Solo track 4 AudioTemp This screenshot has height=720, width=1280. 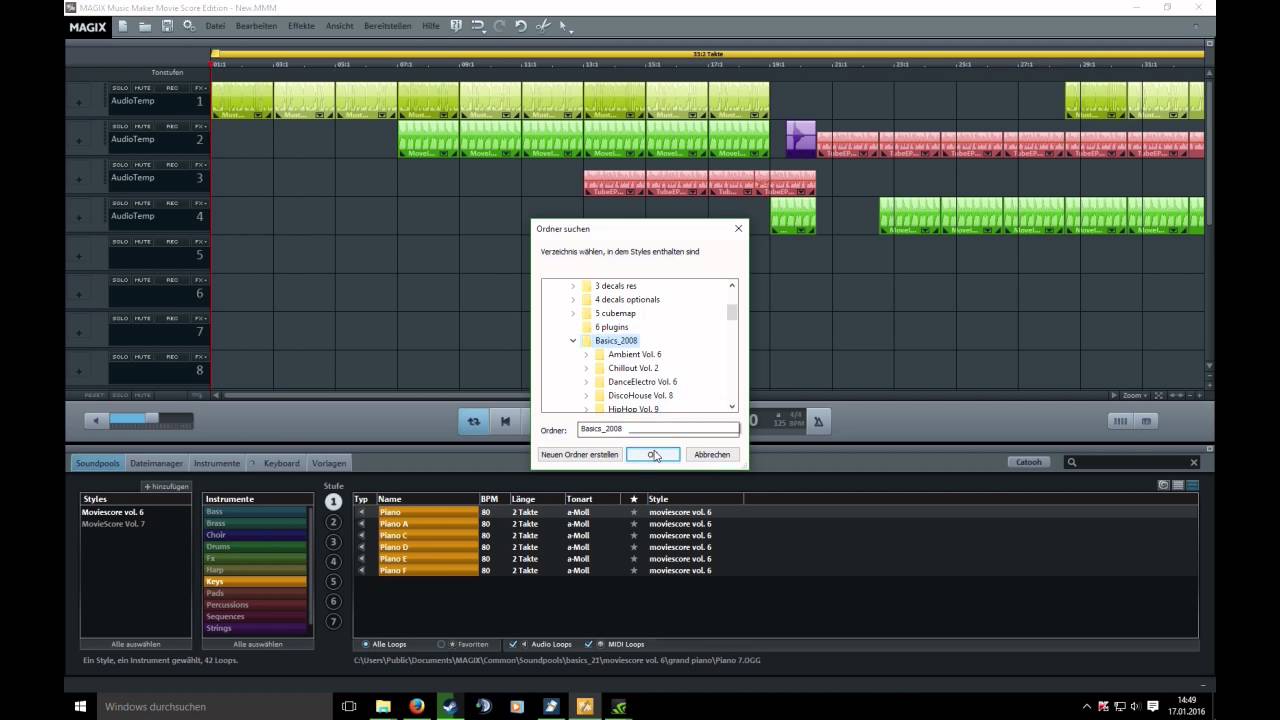(x=120, y=203)
